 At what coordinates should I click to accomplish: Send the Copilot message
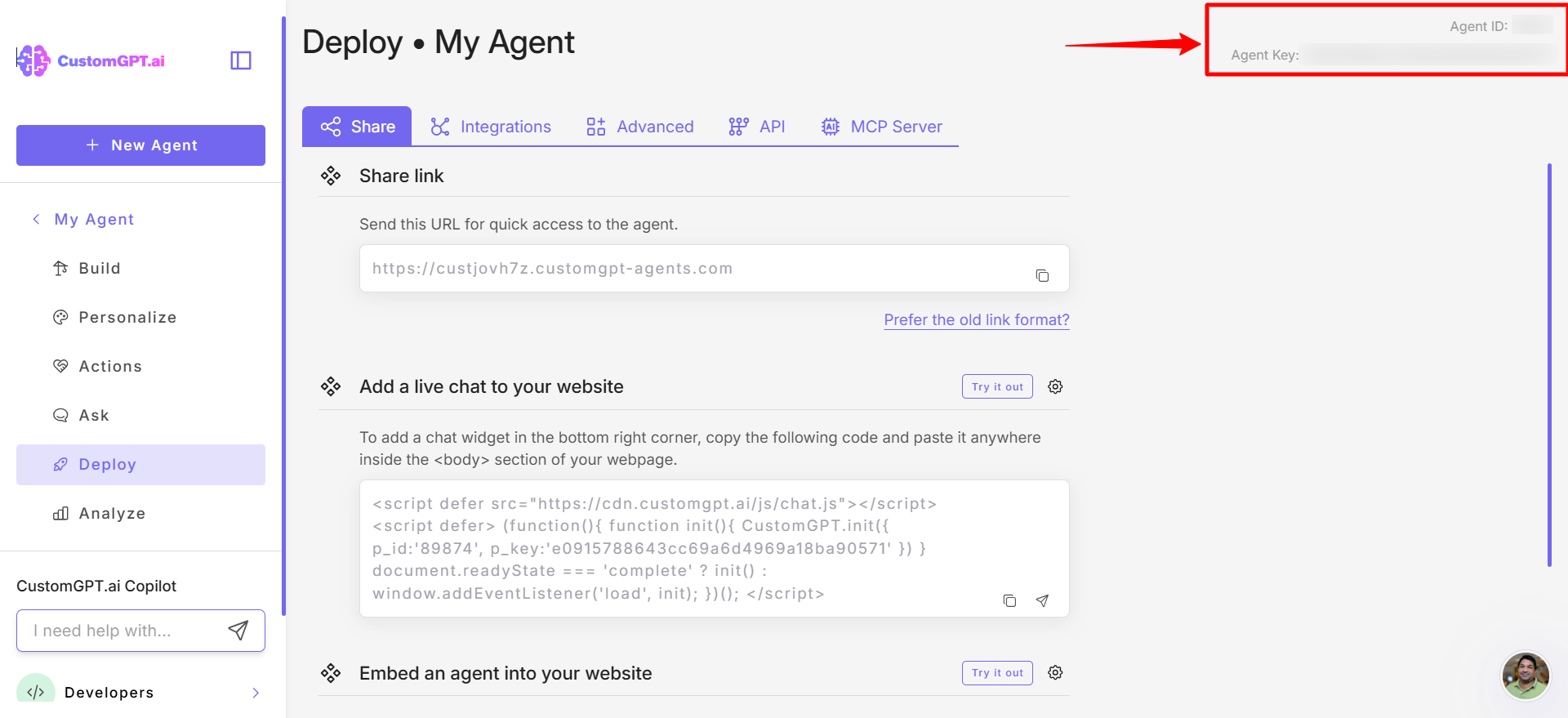coord(238,630)
